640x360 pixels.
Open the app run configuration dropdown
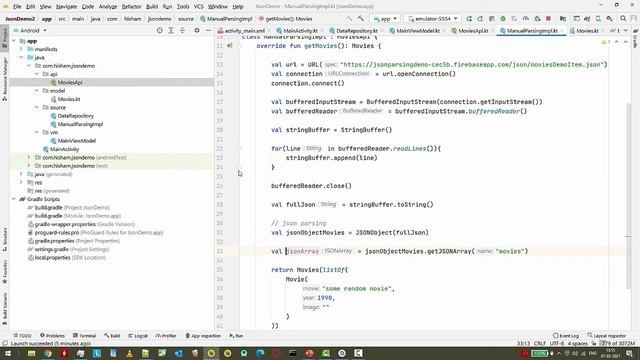click(x=385, y=19)
